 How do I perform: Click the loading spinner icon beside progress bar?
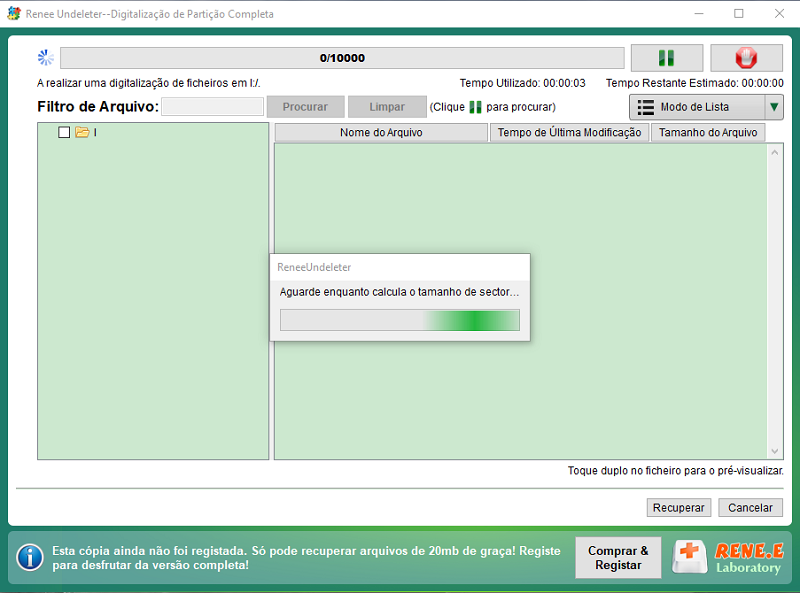tap(45, 58)
